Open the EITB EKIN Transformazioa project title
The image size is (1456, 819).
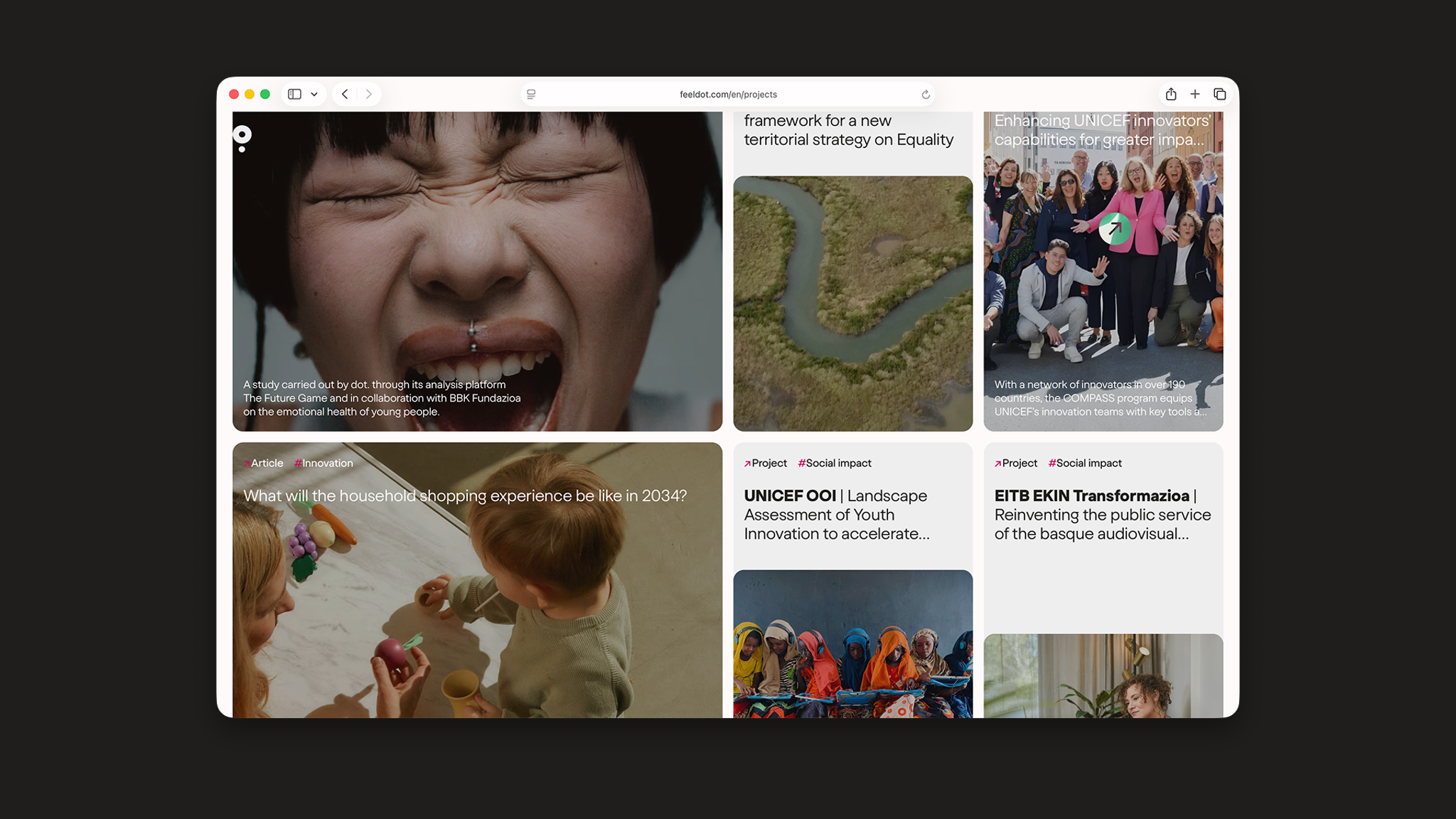click(x=1102, y=514)
